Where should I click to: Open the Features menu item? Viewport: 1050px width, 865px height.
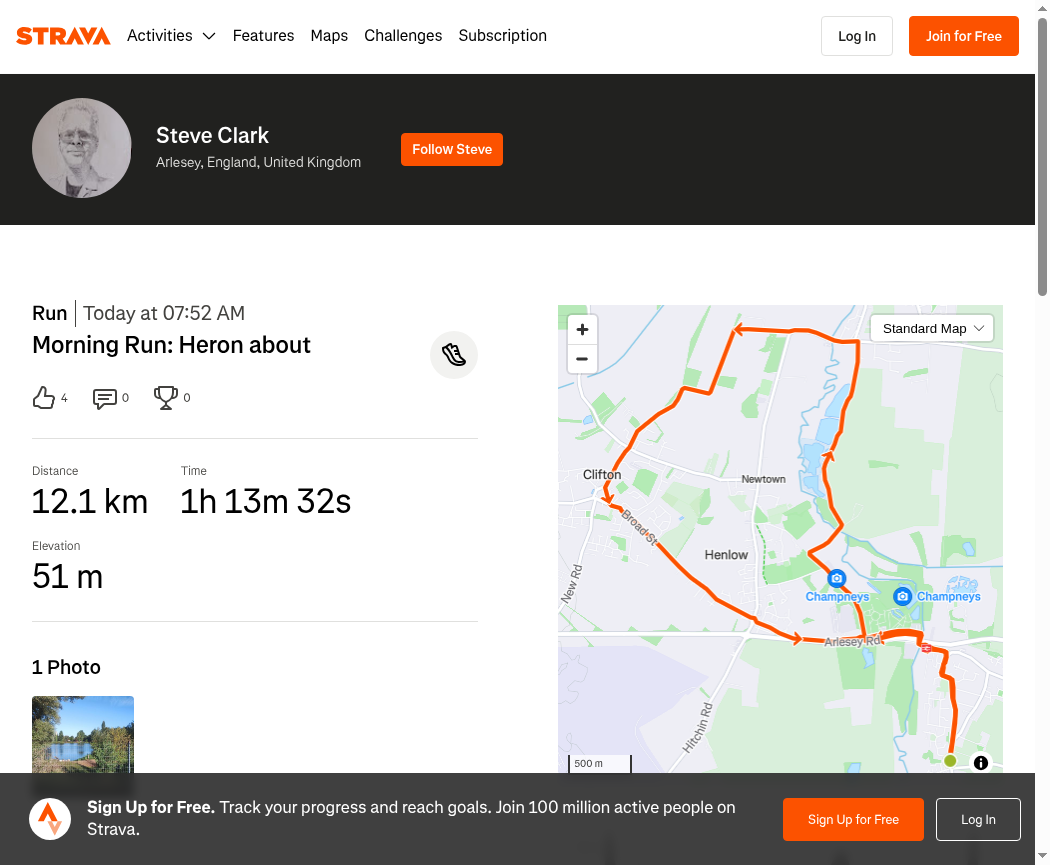tap(263, 35)
